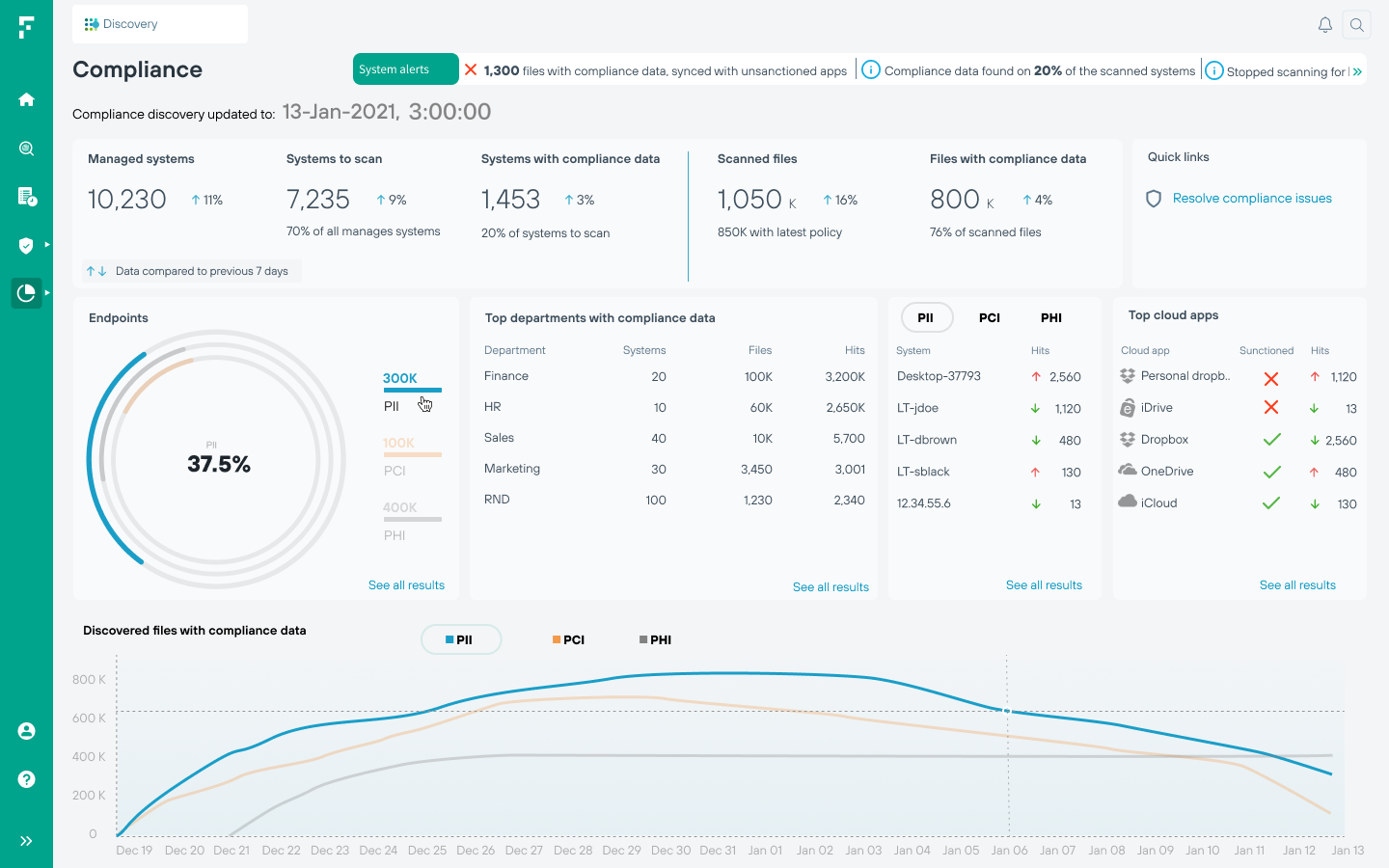This screenshot has width=1389, height=868.
Task: Click info icon for compliance data alert
Action: pos(871,69)
